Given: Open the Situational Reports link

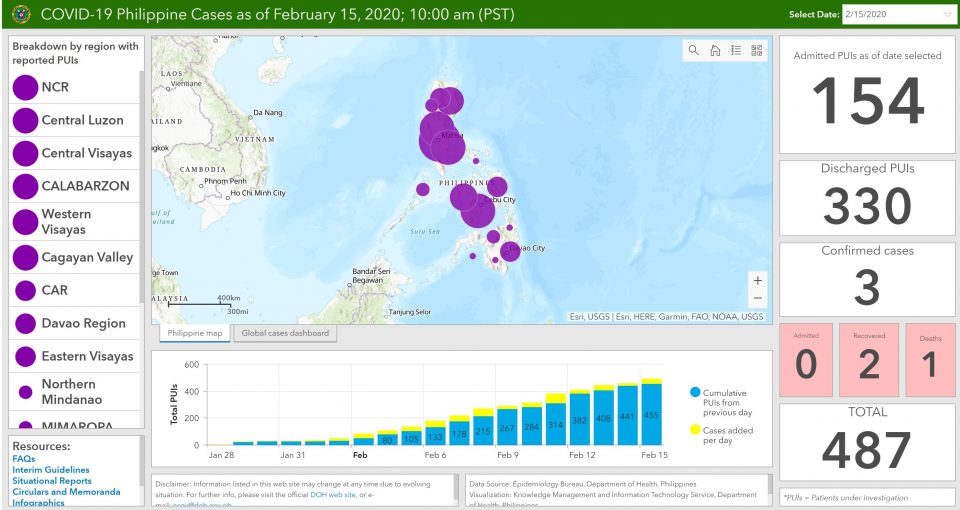Looking at the screenshot, I should tap(52, 481).
